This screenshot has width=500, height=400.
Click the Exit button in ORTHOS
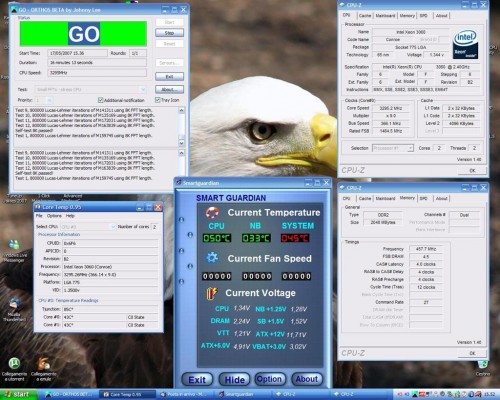[169, 76]
